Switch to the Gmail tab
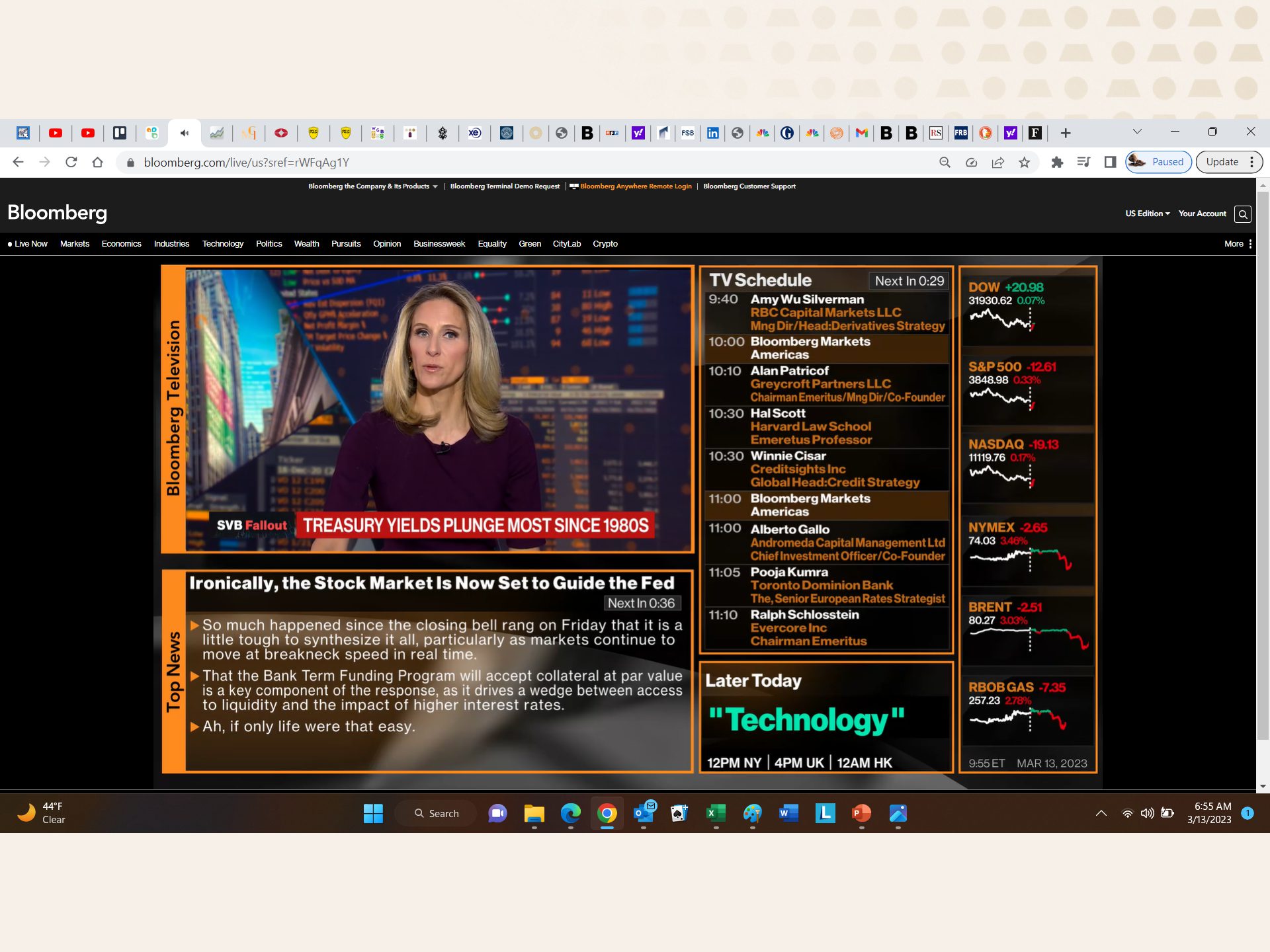 (x=861, y=133)
